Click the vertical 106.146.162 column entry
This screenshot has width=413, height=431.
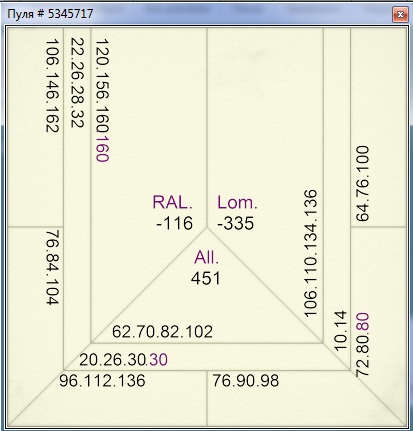click(52, 86)
